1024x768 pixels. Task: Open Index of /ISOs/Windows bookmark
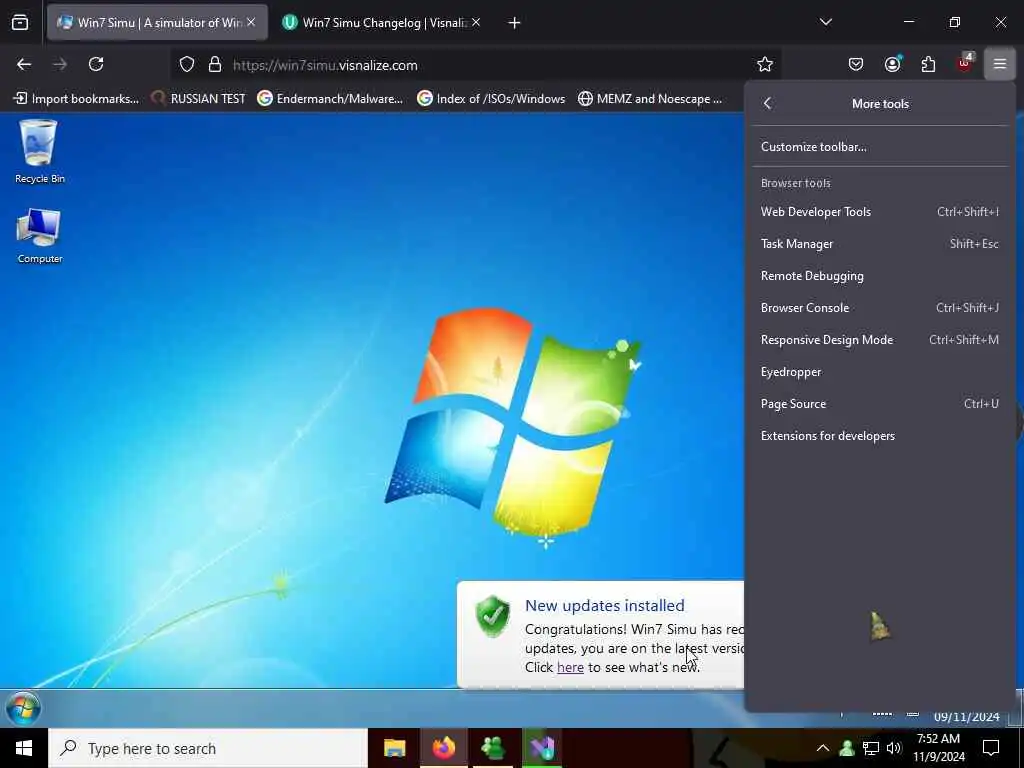pos(491,99)
